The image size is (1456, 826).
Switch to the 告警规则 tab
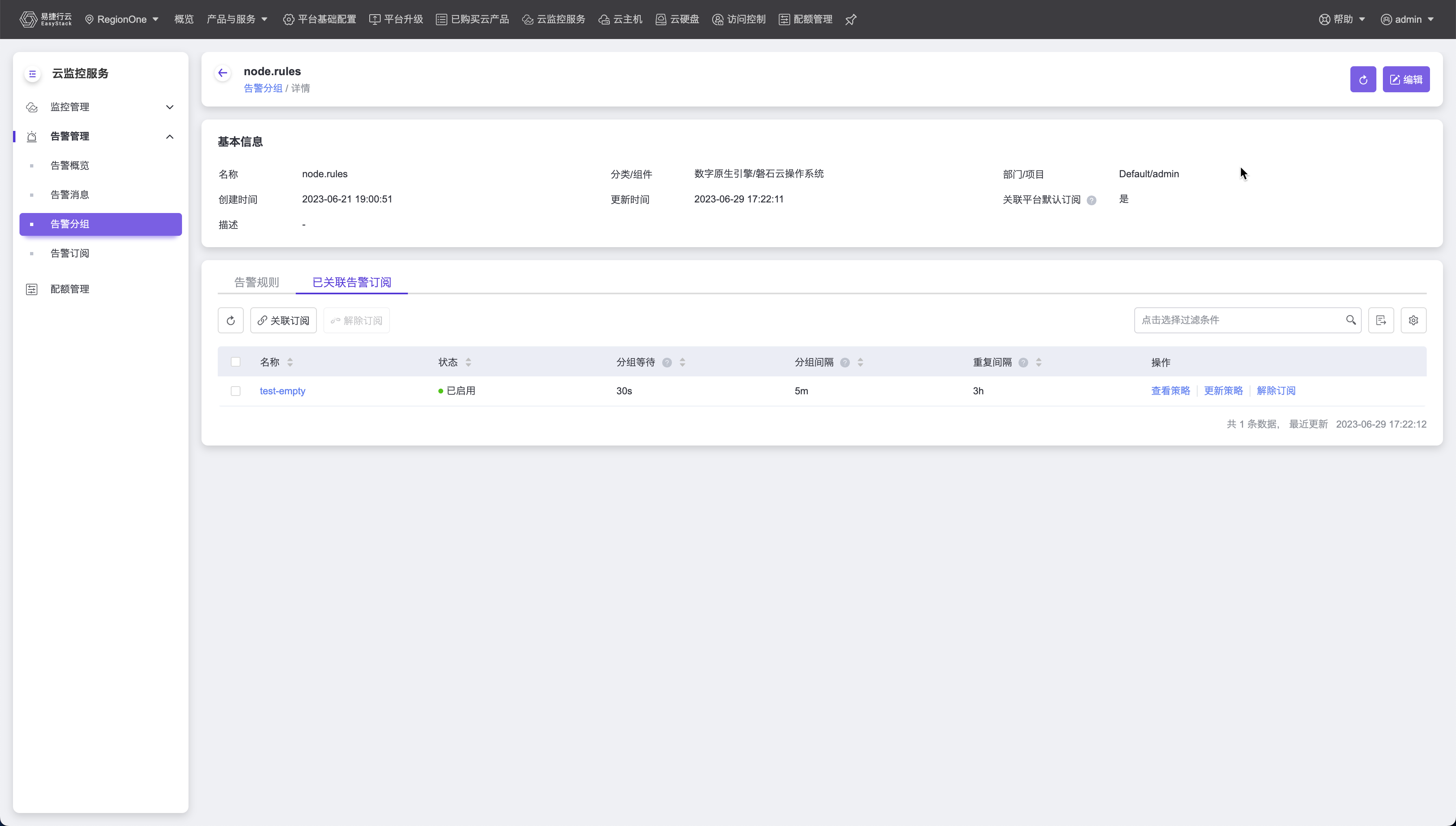256,283
